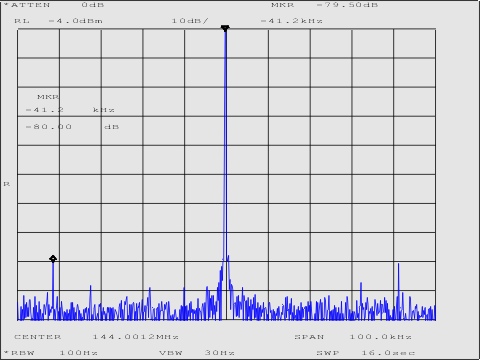Viewport: 480px width, 360px height.
Task: Click the peak marker triangle at the carrier
Action: [x=225, y=28]
